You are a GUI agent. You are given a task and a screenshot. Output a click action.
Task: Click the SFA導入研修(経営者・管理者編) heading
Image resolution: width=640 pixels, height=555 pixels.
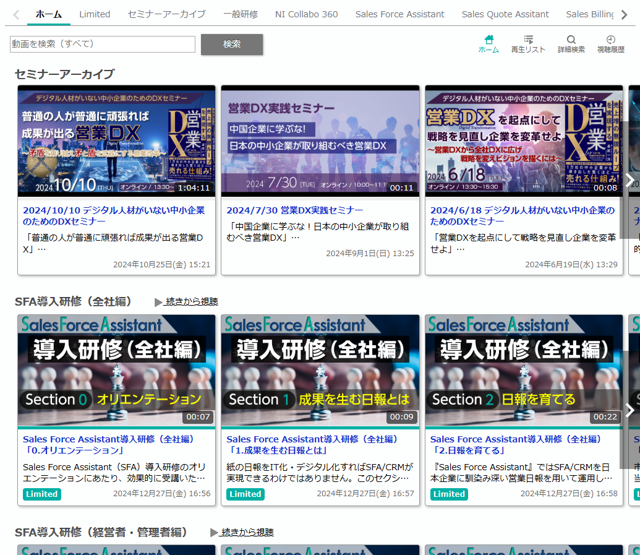click(x=102, y=532)
